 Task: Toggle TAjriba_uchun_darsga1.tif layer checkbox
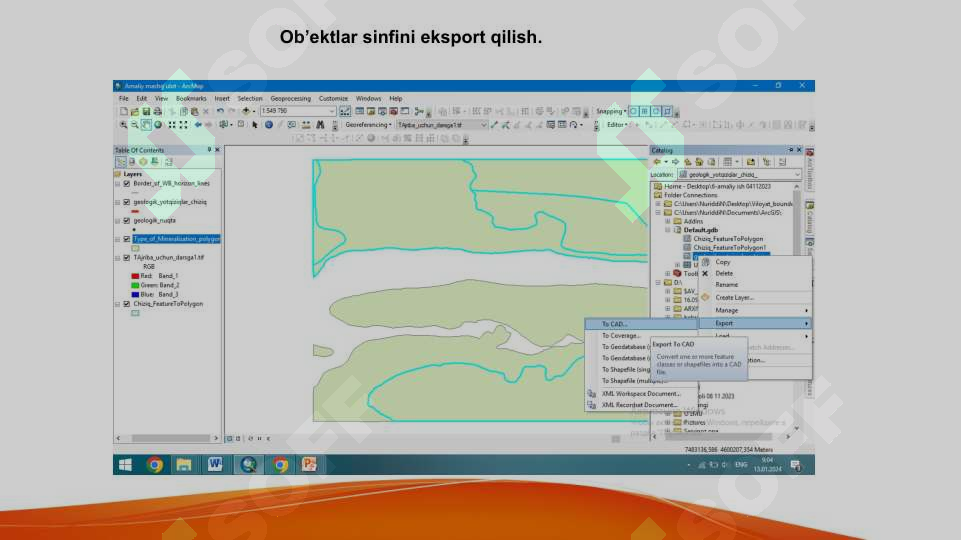pos(127,258)
